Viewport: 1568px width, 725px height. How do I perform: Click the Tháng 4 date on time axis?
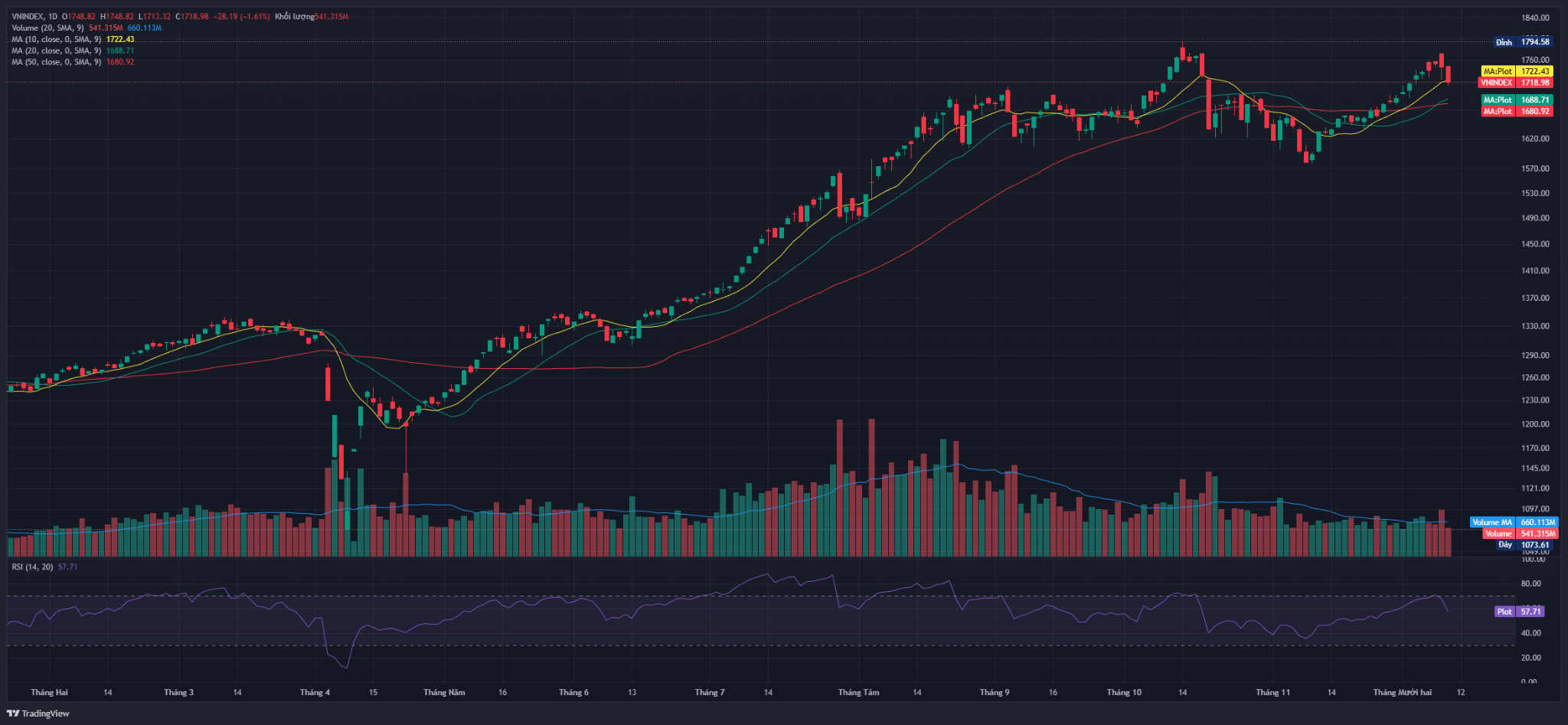(x=315, y=692)
